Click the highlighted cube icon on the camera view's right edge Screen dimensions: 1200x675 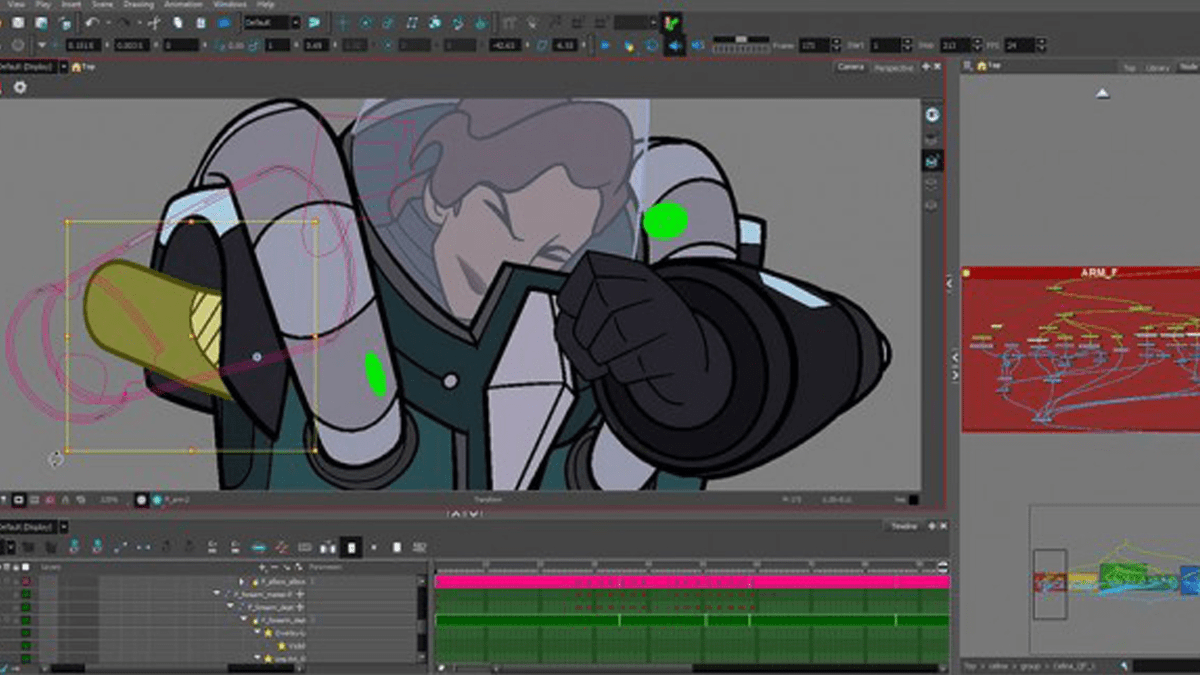point(932,160)
